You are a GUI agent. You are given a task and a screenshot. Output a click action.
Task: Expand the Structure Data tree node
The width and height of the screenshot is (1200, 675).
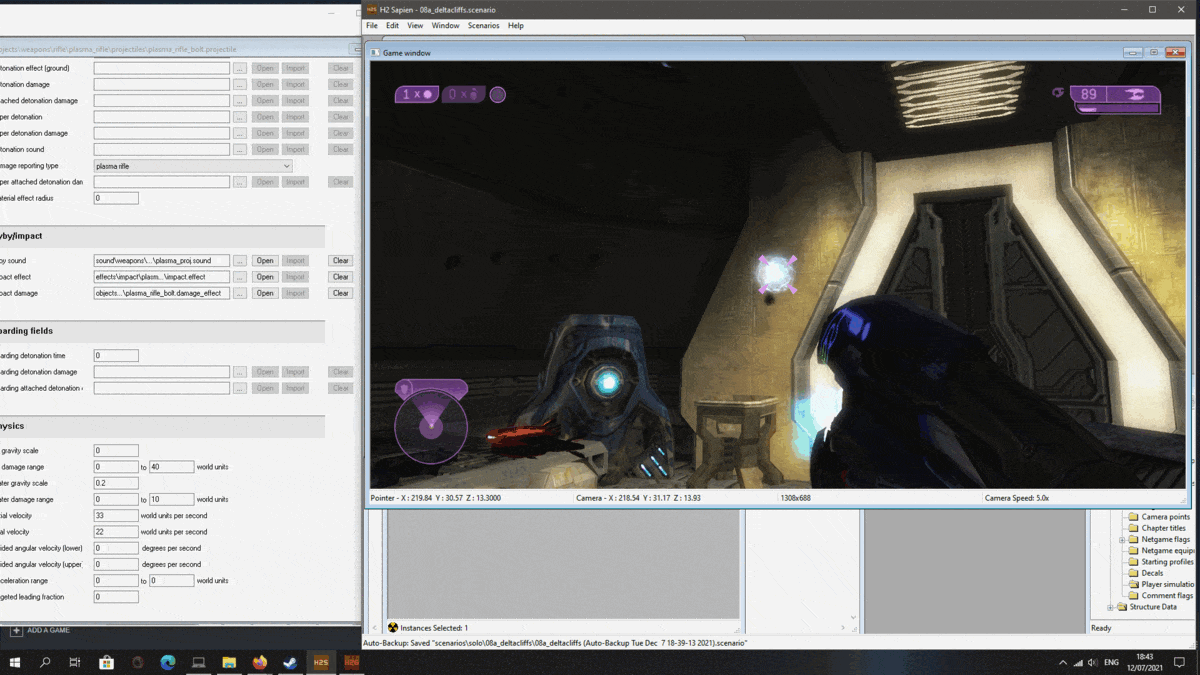(1110, 607)
